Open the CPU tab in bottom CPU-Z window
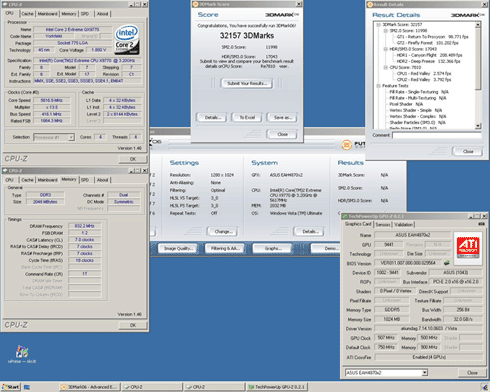490x392 pixels. coord(9,180)
